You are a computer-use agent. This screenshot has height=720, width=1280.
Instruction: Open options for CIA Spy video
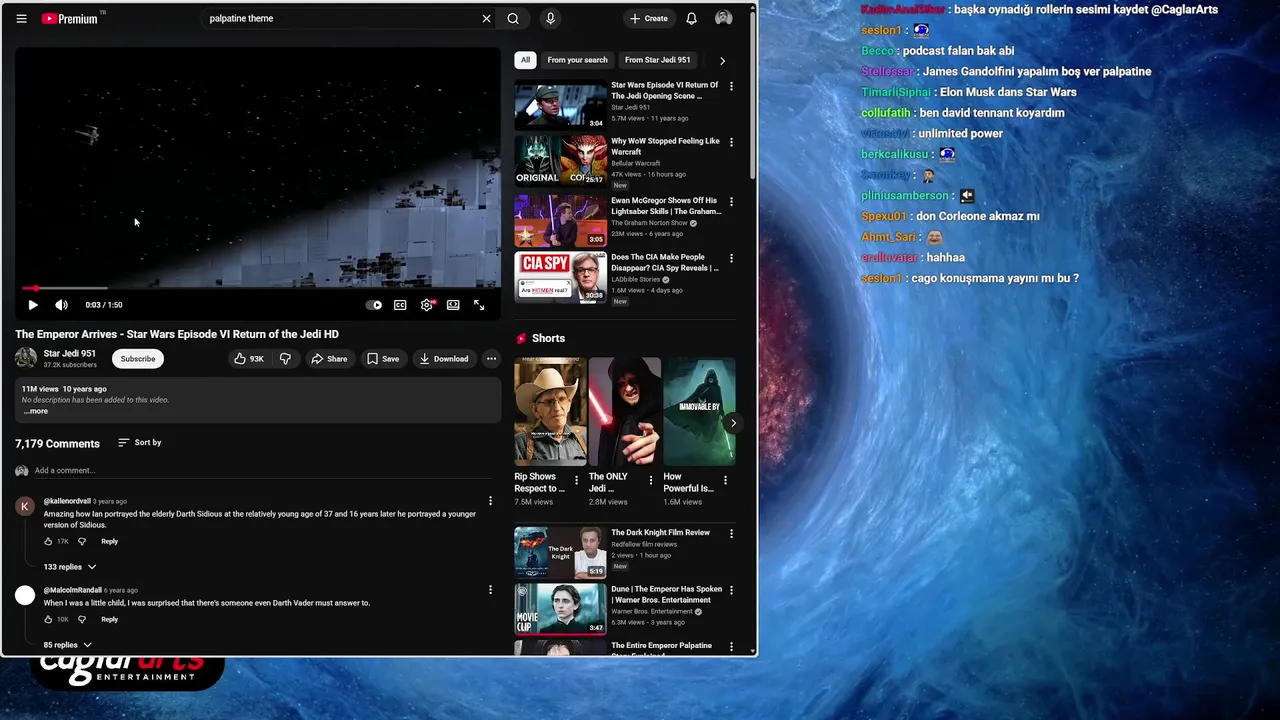(x=731, y=259)
